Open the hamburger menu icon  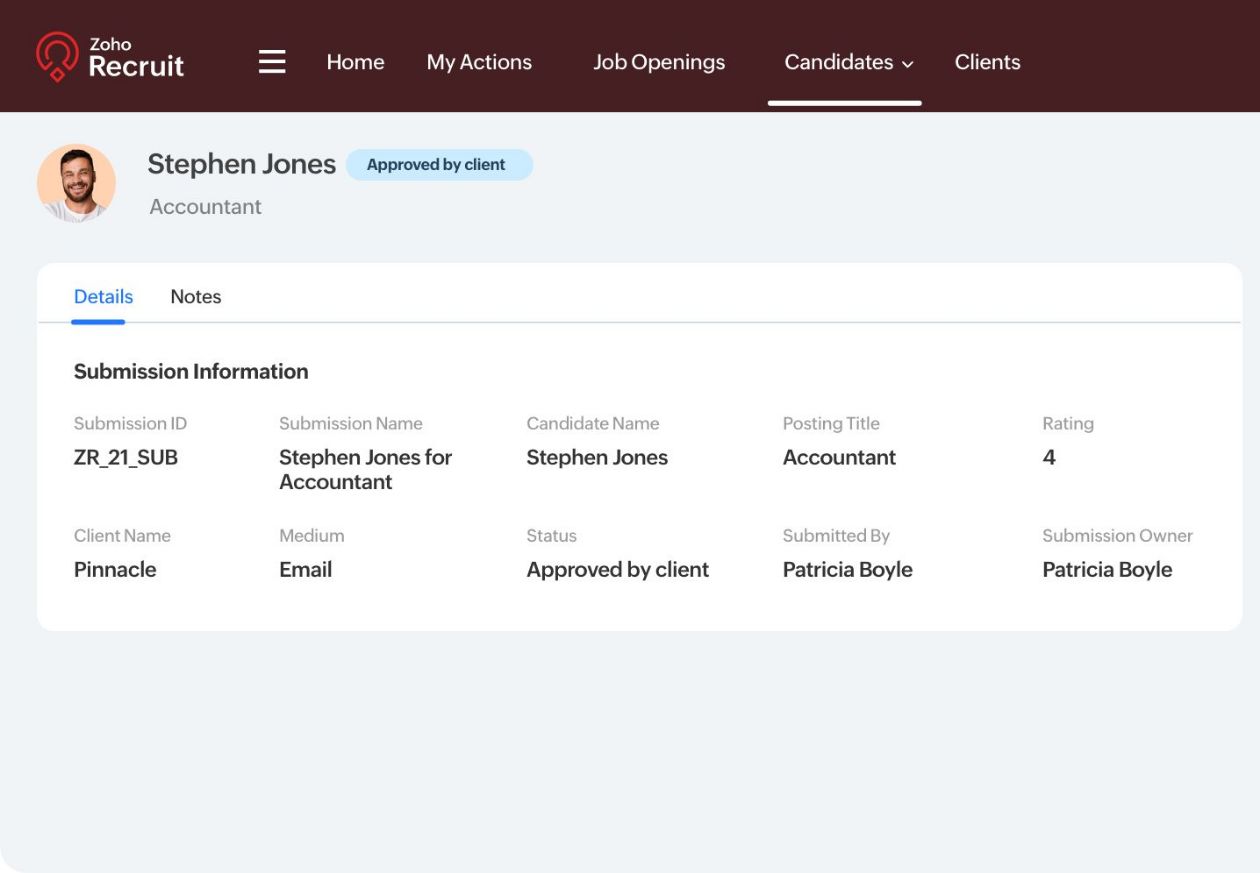point(272,62)
